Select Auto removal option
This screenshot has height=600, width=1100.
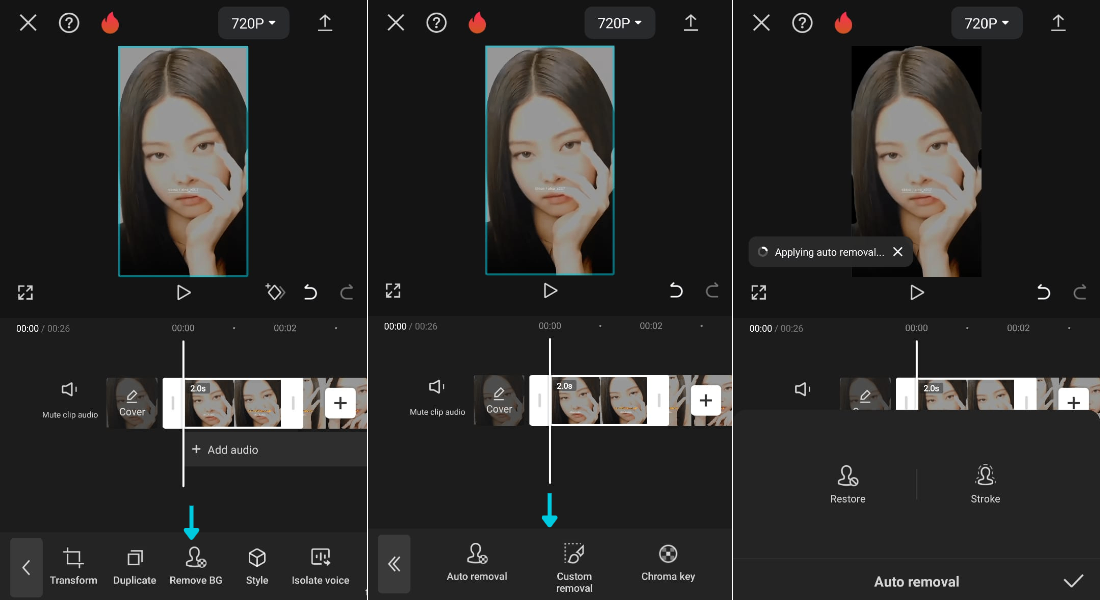click(x=477, y=562)
